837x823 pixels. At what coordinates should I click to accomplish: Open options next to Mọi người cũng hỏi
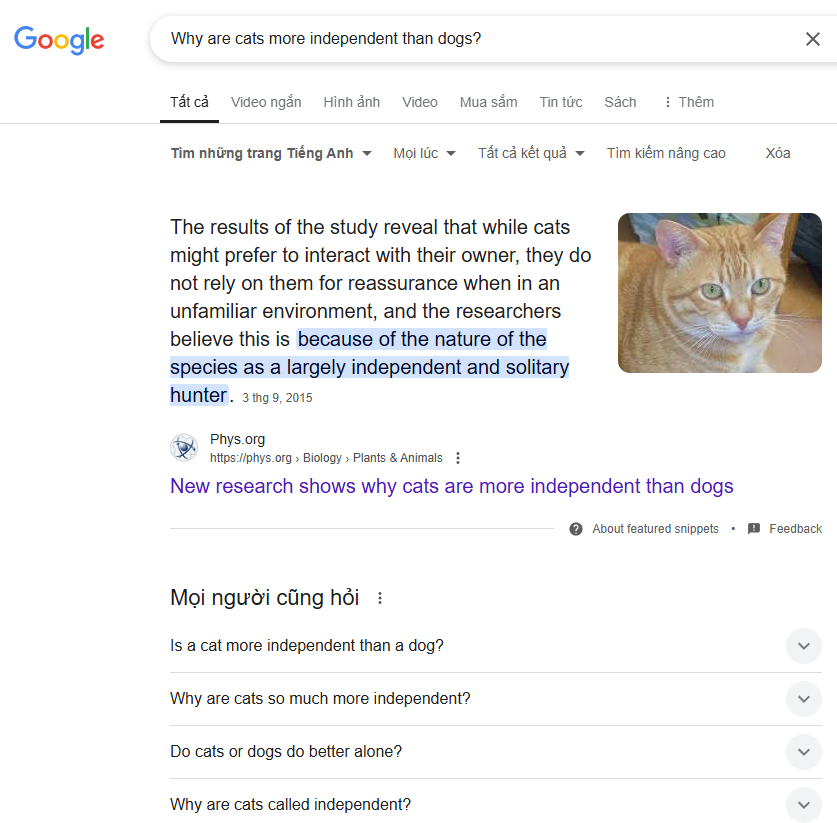click(x=380, y=598)
